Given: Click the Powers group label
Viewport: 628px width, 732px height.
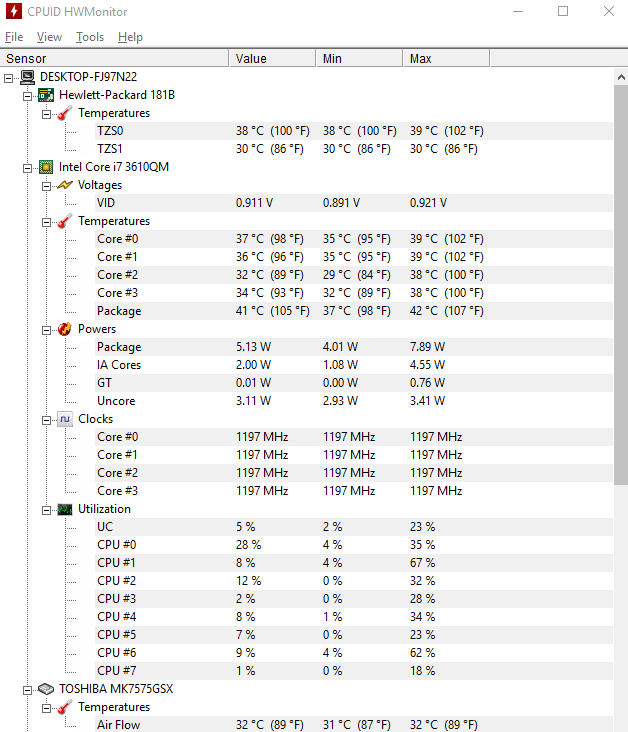Looking at the screenshot, I should pyautogui.click(x=97, y=329).
